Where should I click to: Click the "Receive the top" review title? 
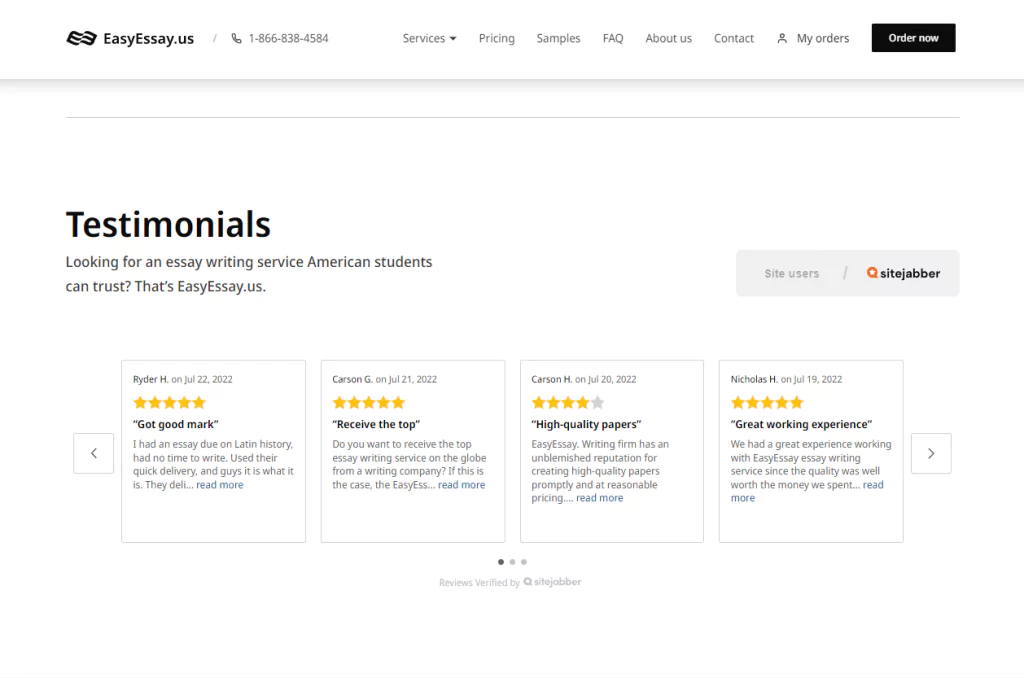click(x=376, y=424)
